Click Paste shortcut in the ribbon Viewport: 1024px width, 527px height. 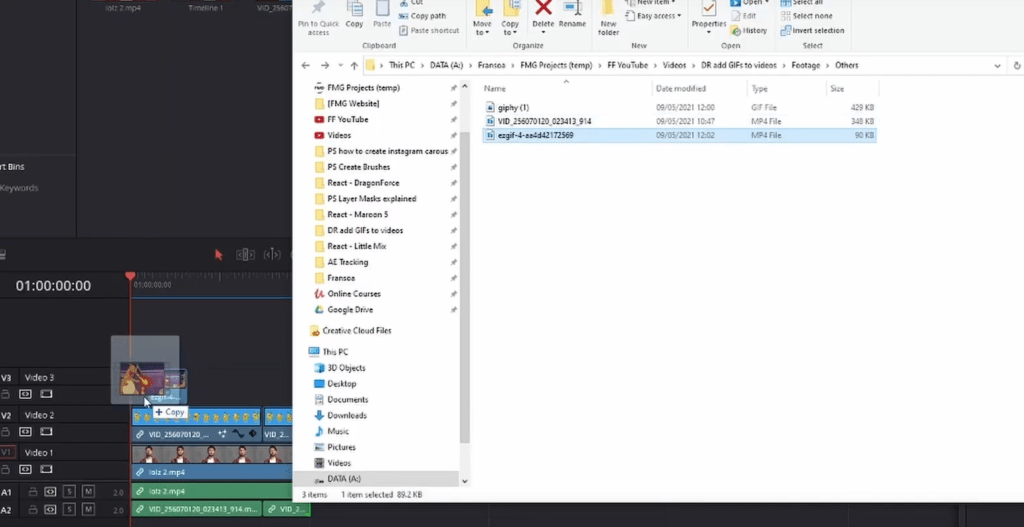point(428,30)
